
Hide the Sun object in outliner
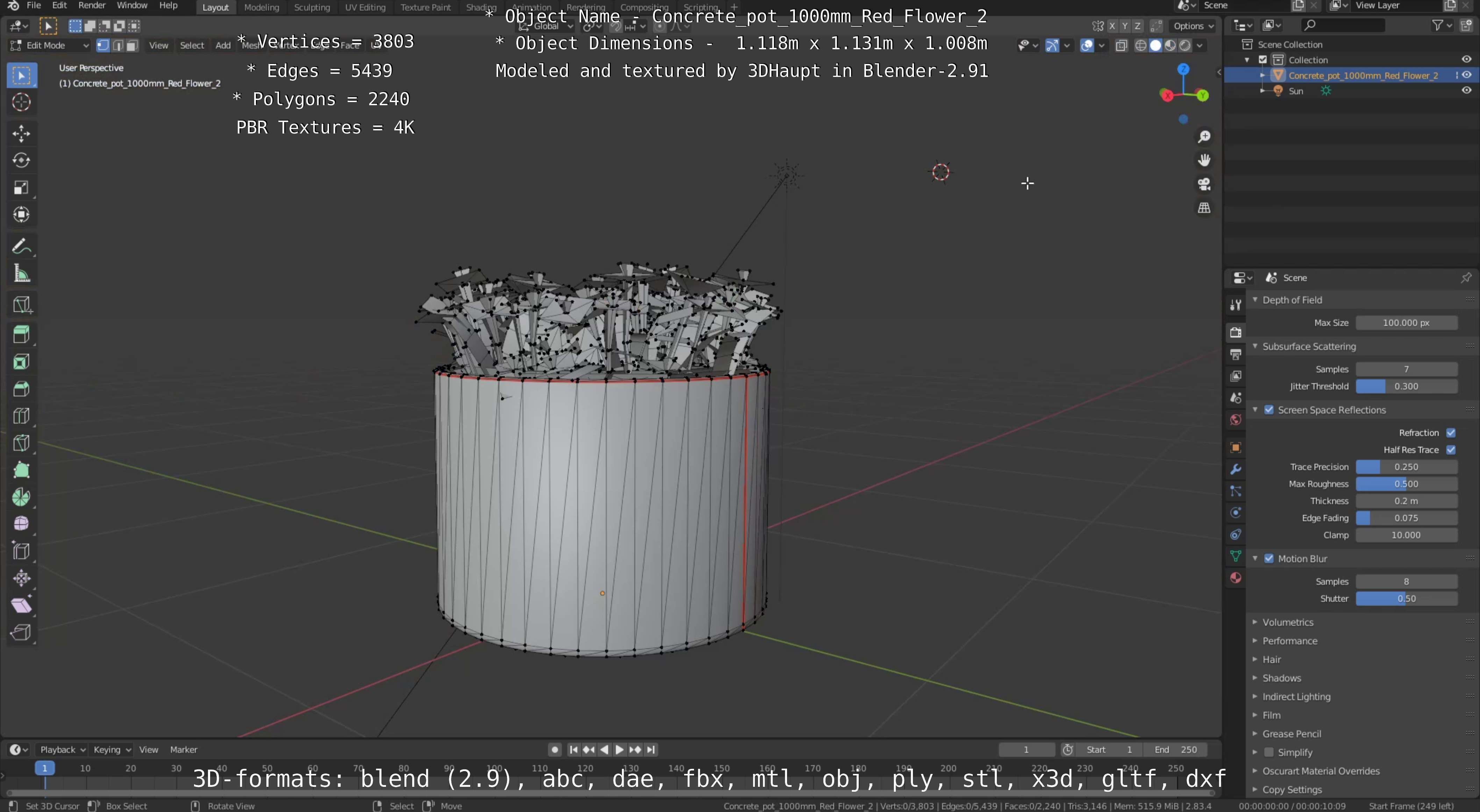point(1467,91)
